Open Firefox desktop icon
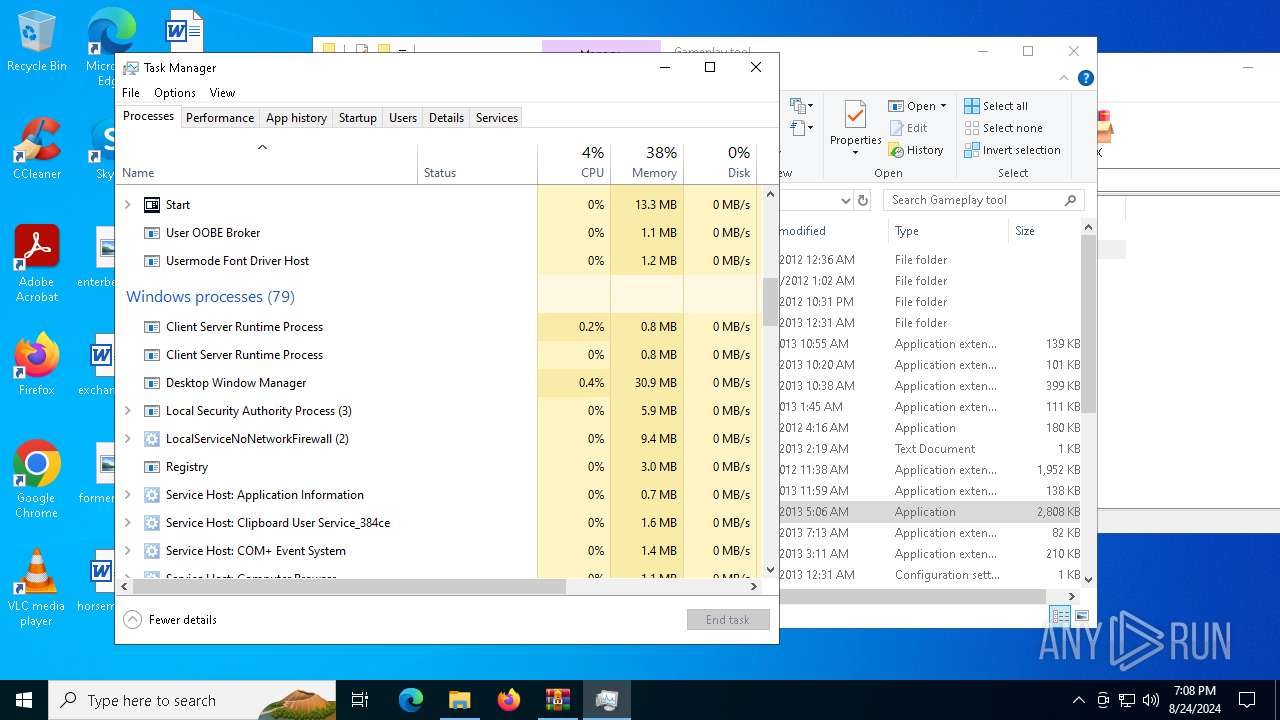The width and height of the screenshot is (1280, 720). [x=36, y=365]
